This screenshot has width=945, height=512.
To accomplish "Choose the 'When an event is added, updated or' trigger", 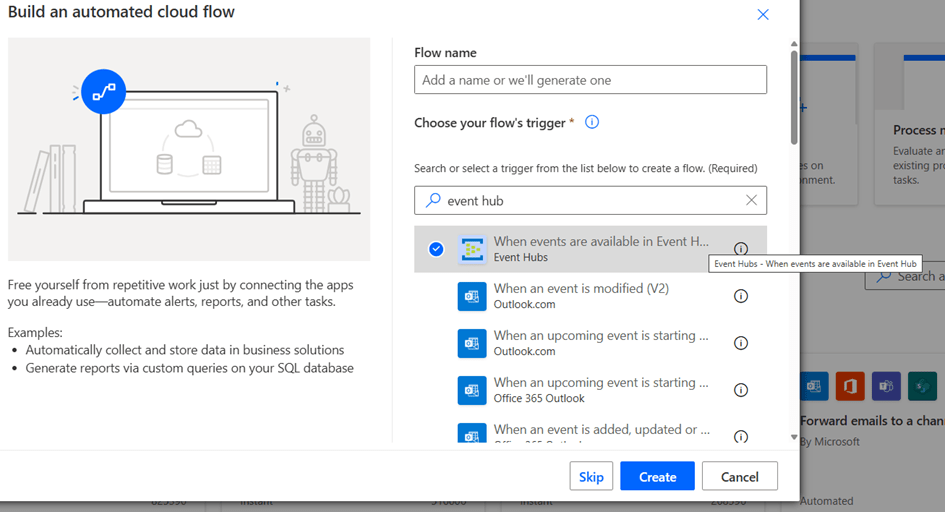I will tap(600, 432).
